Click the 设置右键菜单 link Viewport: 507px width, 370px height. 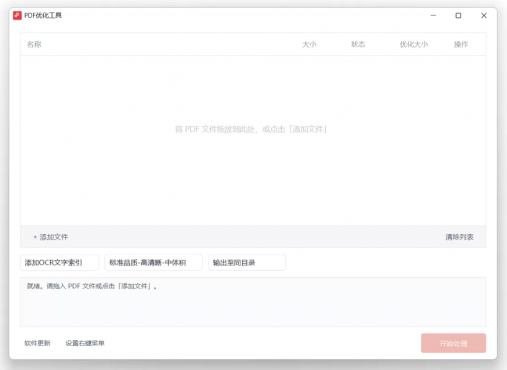(x=85, y=343)
